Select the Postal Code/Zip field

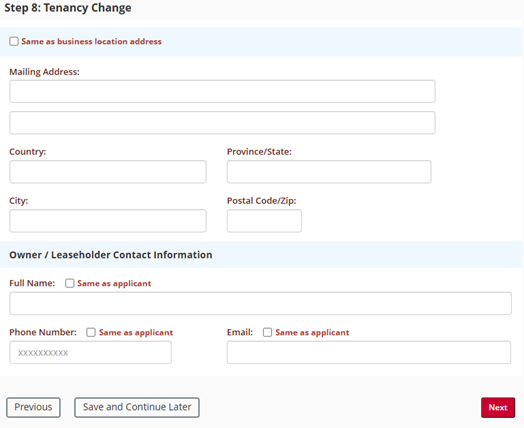tap(264, 221)
